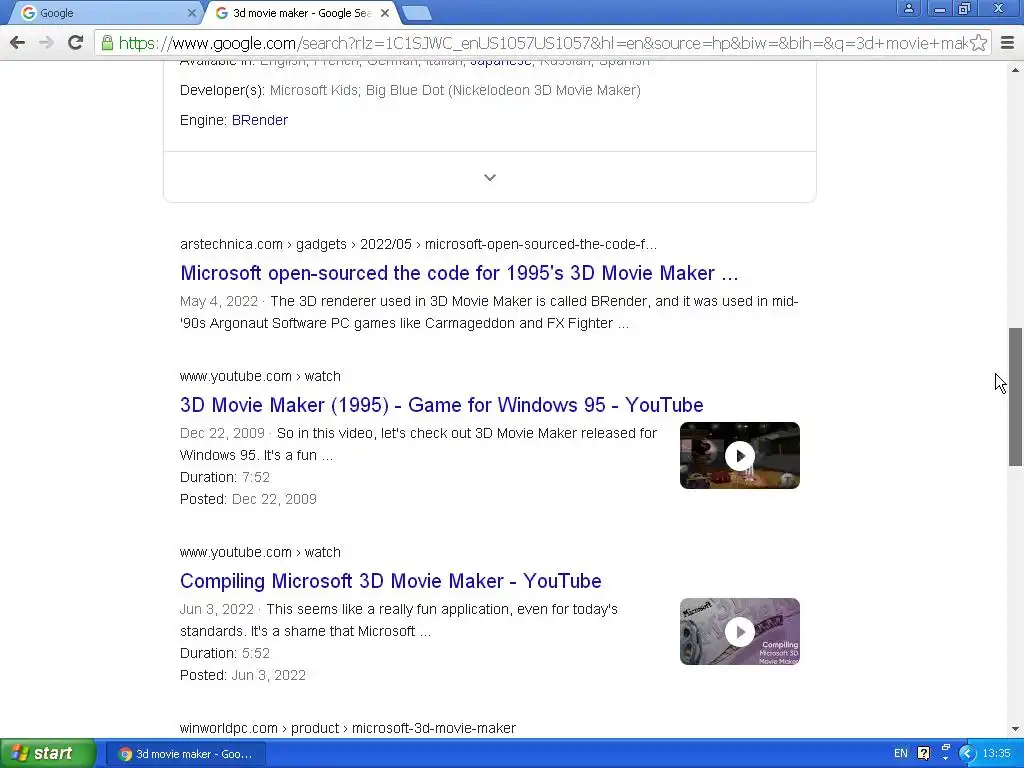Reload the current page
The width and height of the screenshot is (1024, 768).
coord(75,43)
